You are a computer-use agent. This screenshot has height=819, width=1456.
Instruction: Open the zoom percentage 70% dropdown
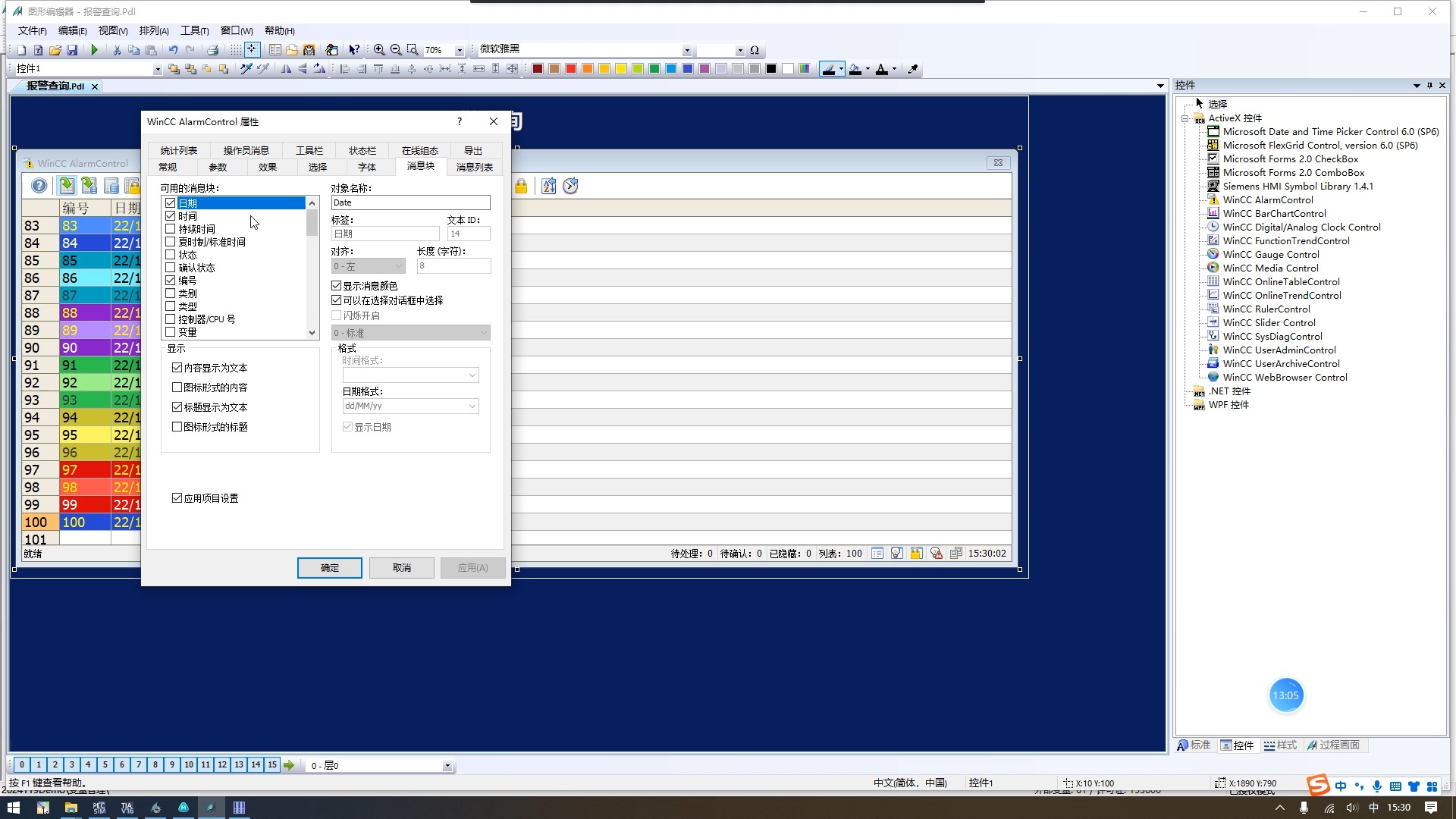point(460,50)
